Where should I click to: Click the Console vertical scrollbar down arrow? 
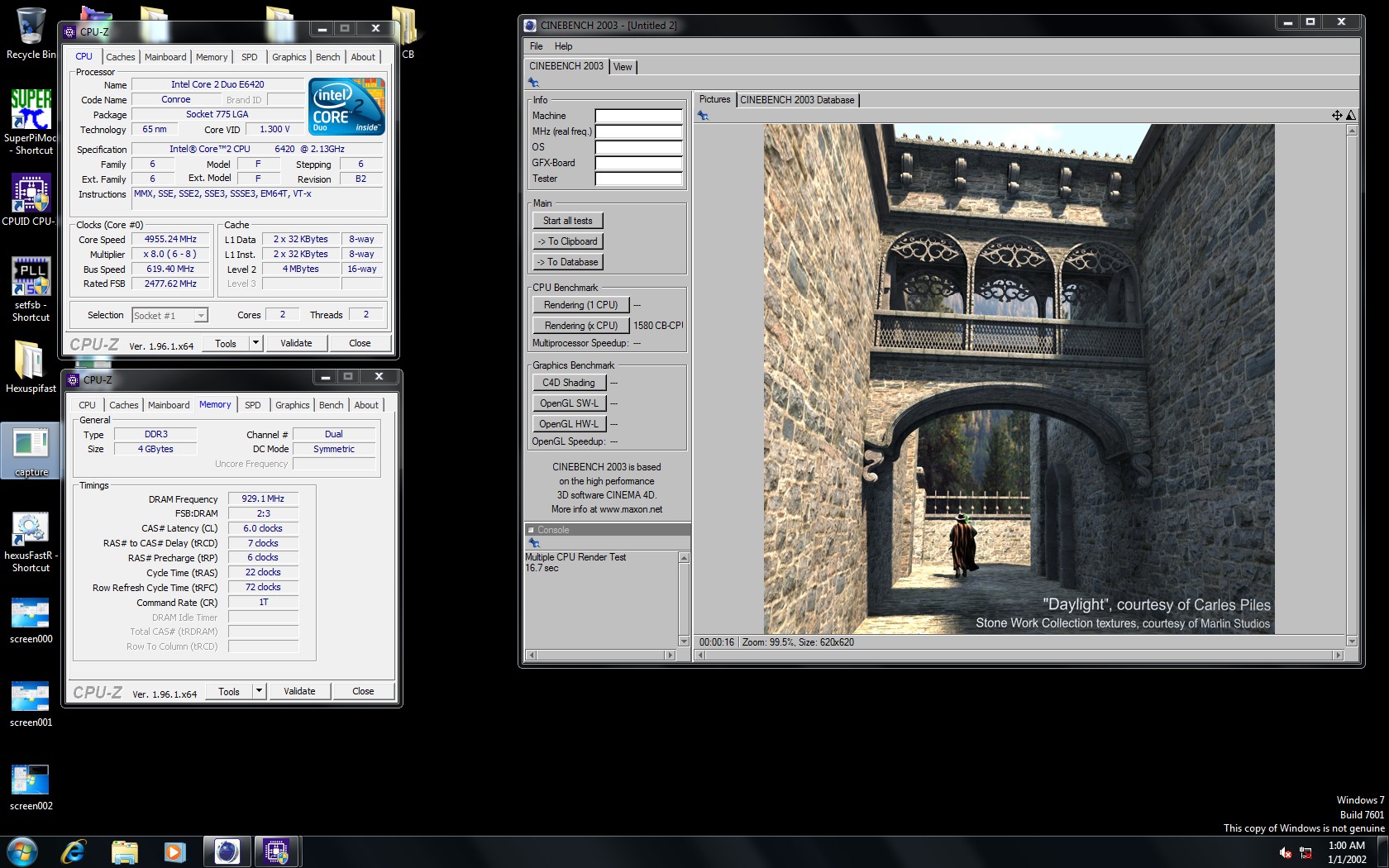684,641
